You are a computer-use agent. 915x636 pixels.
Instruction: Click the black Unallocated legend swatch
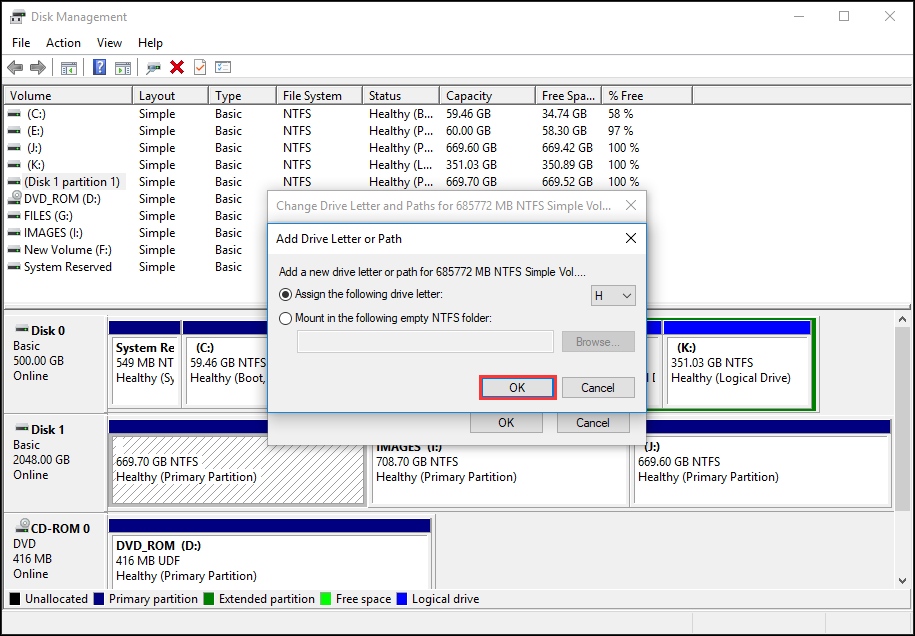click(15, 599)
